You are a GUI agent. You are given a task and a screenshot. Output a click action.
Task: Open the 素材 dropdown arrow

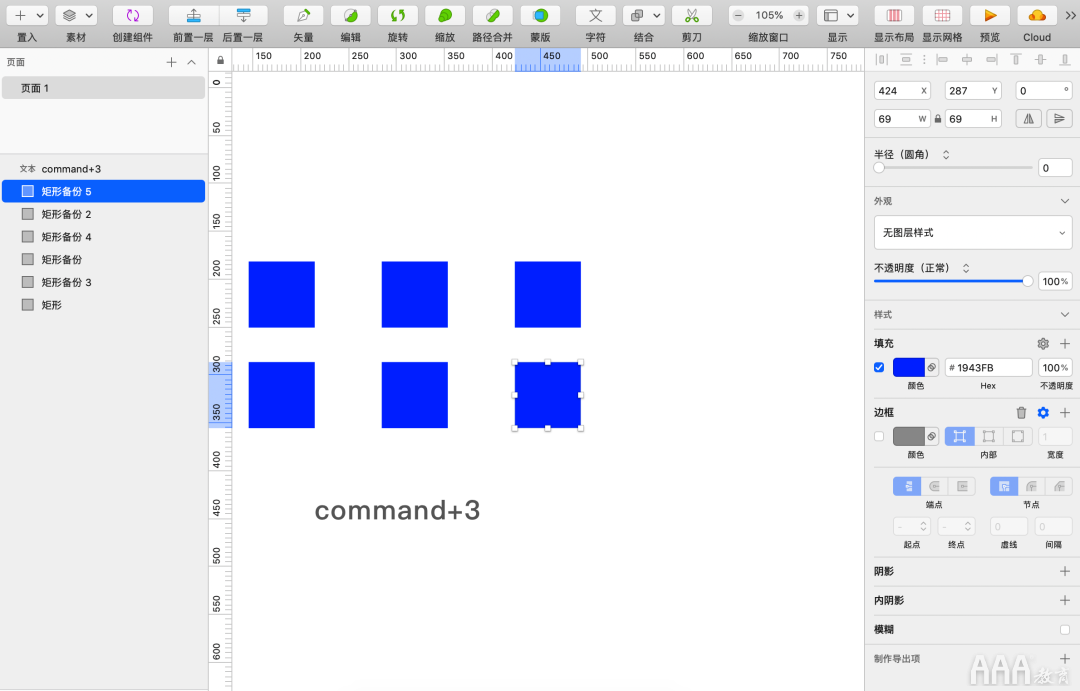[89, 15]
